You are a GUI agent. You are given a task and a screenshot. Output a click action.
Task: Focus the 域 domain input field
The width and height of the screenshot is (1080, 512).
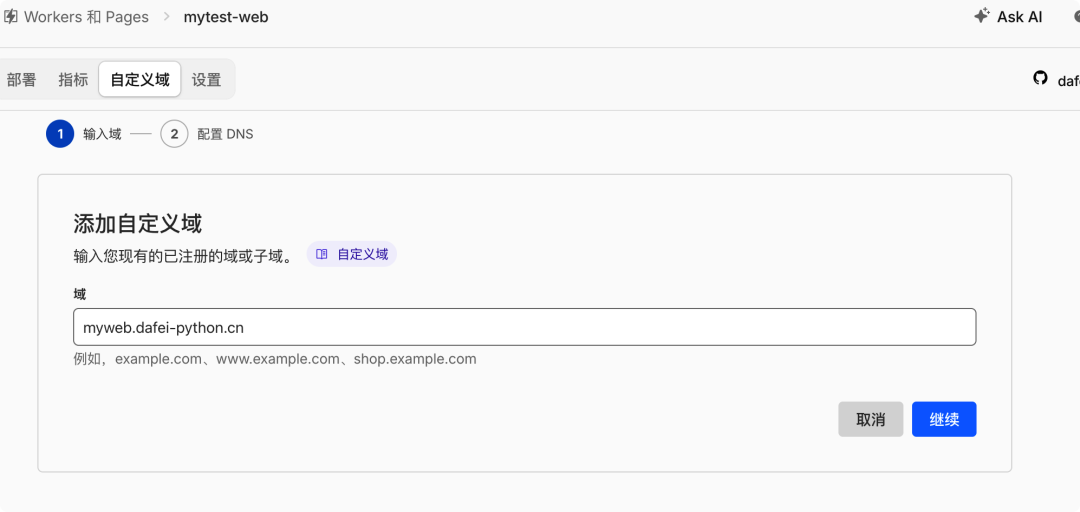[x=525, y=327]
